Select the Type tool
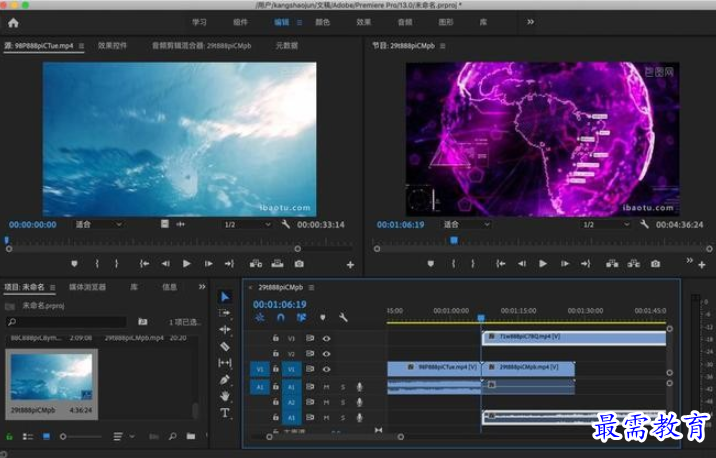This screenshot has width=716, height=458. click(225, 413)
